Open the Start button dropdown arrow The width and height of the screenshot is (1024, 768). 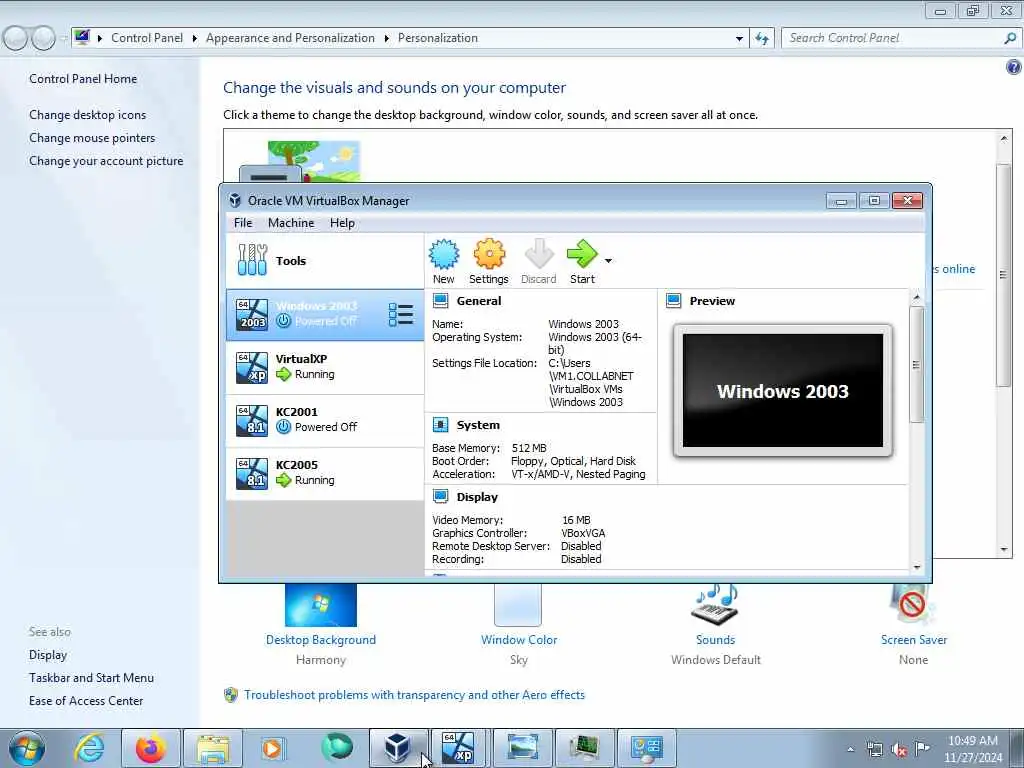pos(608,261)
